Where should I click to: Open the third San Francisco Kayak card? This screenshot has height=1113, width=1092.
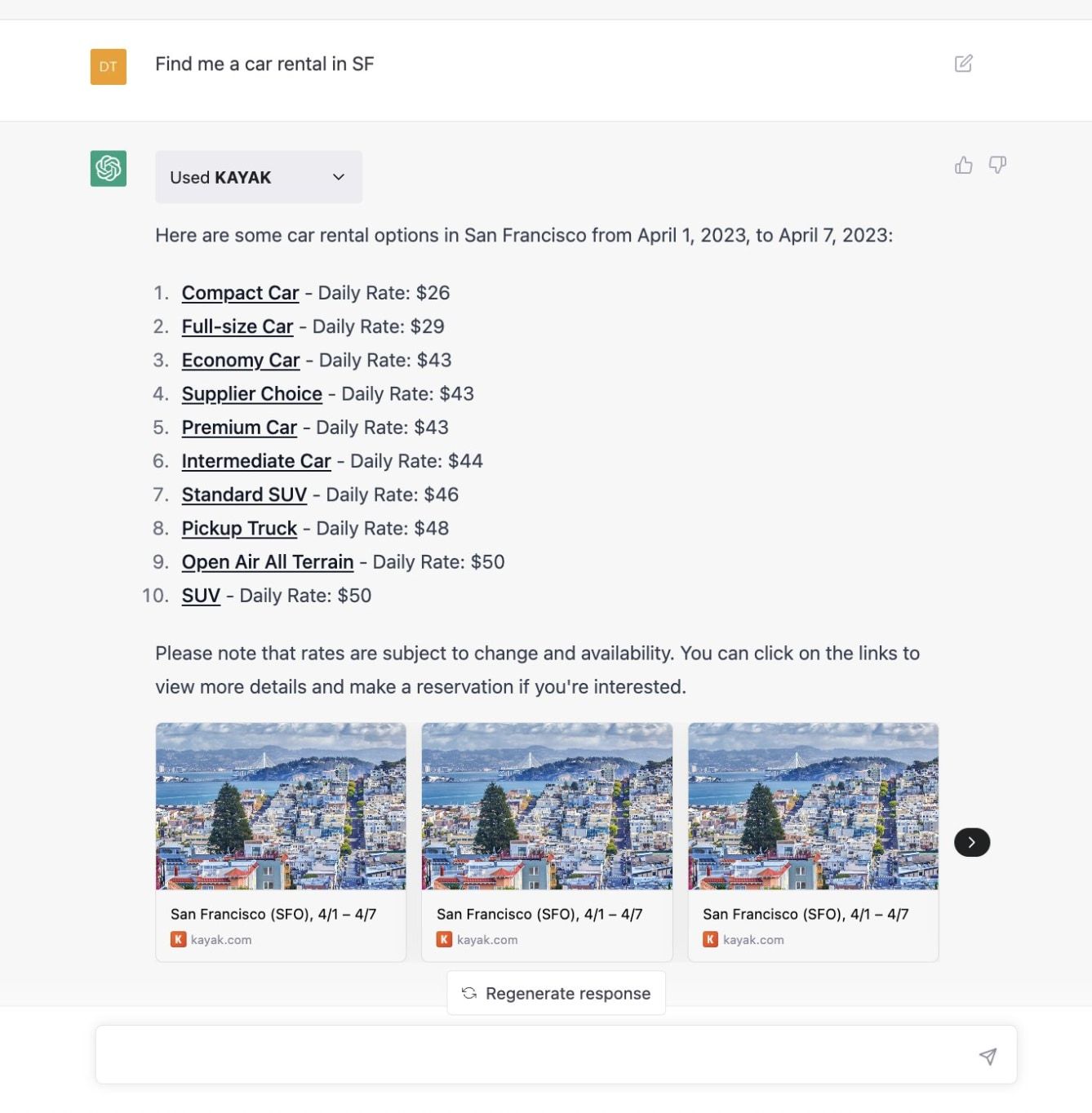[x=813, y=841]
